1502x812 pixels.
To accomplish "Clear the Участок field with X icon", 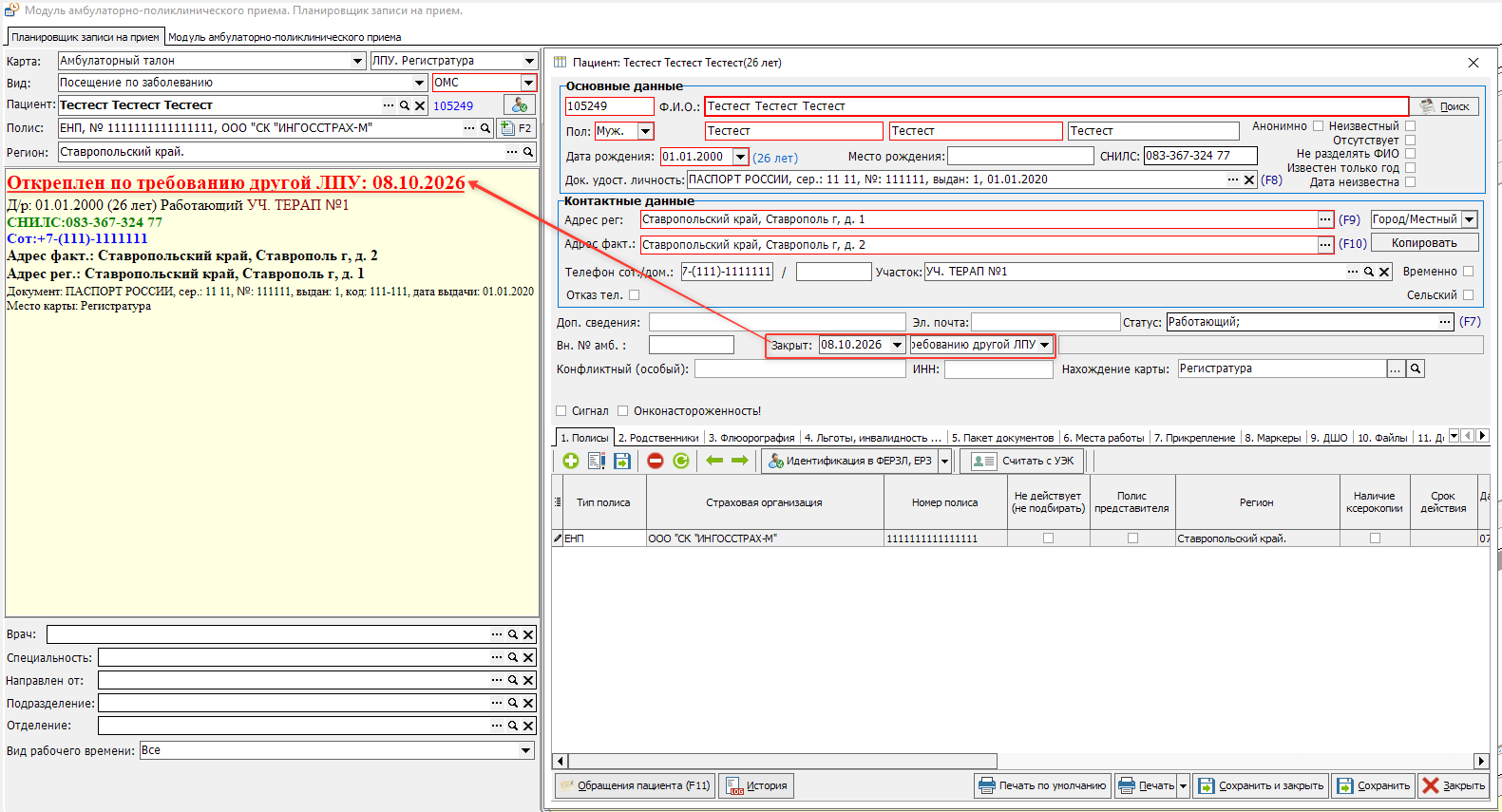I will coord(1384,272).
